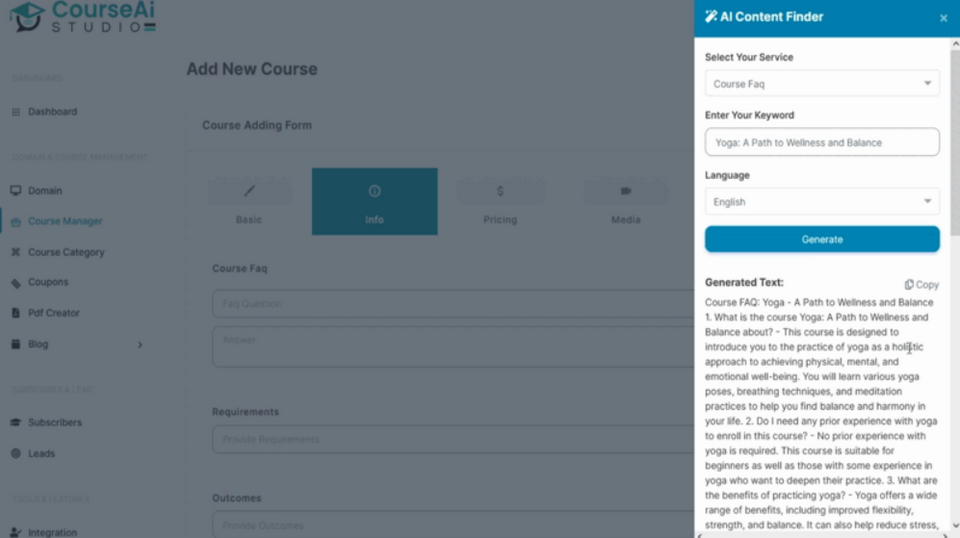Click the Leads target icon
The image size is (960, 538).
point(16,454)
